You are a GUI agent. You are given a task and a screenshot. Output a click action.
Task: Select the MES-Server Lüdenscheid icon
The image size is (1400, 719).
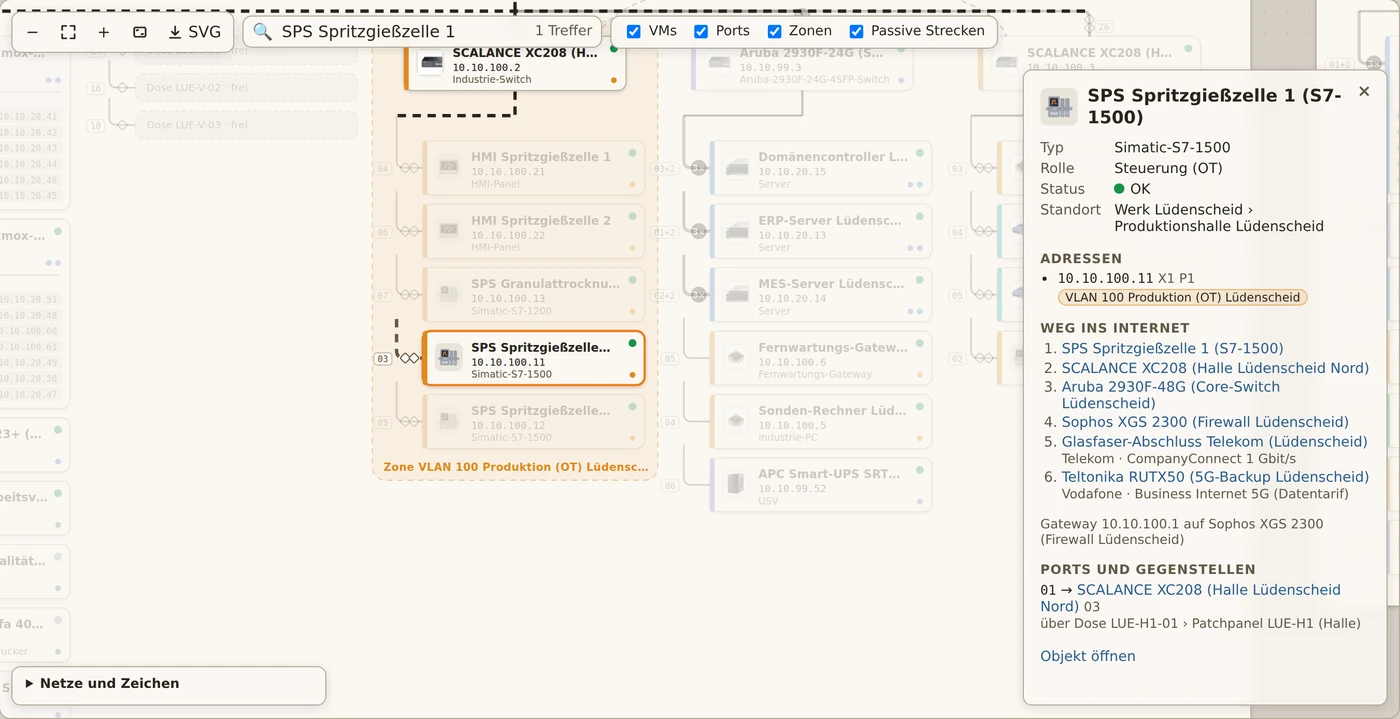point(737,294)
